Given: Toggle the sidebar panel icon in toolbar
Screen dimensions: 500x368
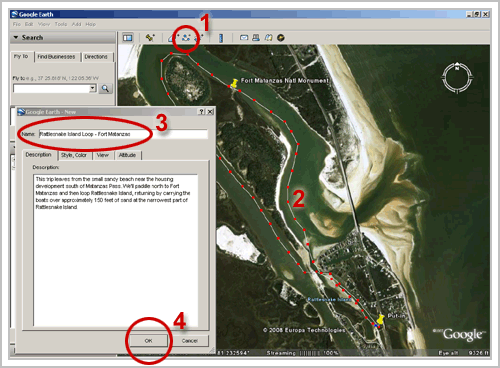Looking at the screenshot, I should tap(128, 38).
